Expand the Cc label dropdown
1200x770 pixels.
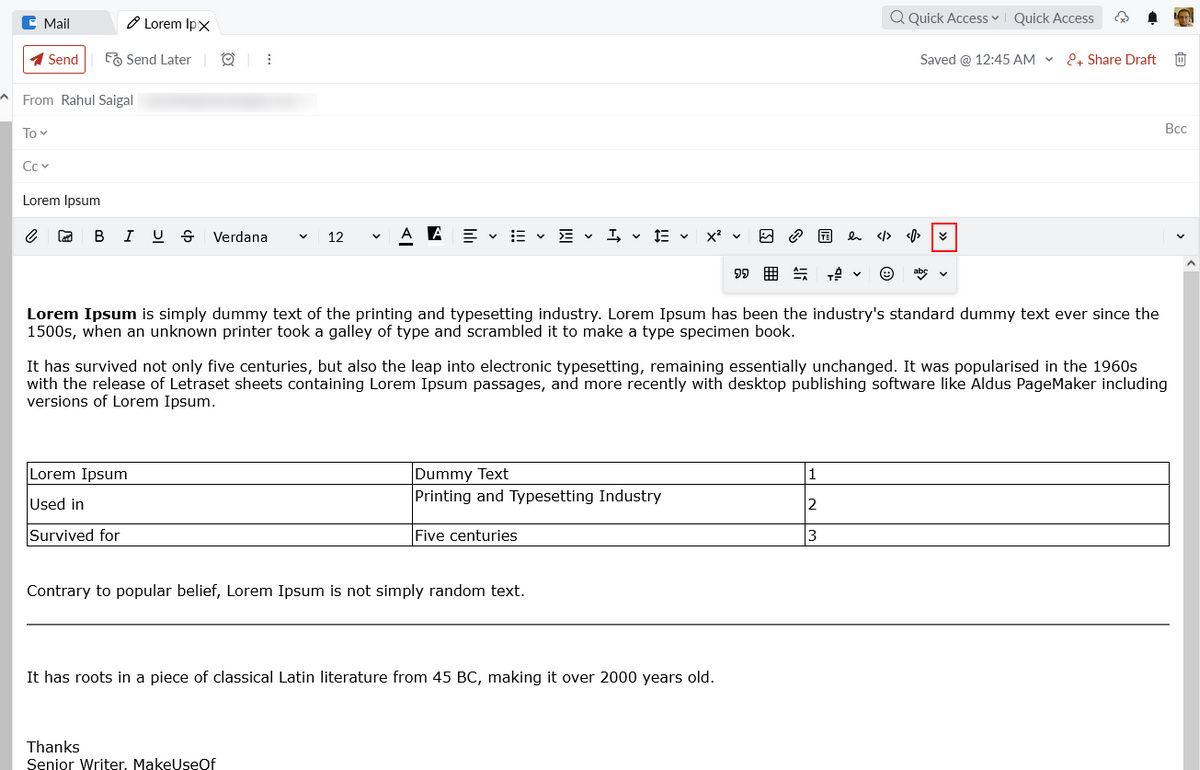(36, 166)
